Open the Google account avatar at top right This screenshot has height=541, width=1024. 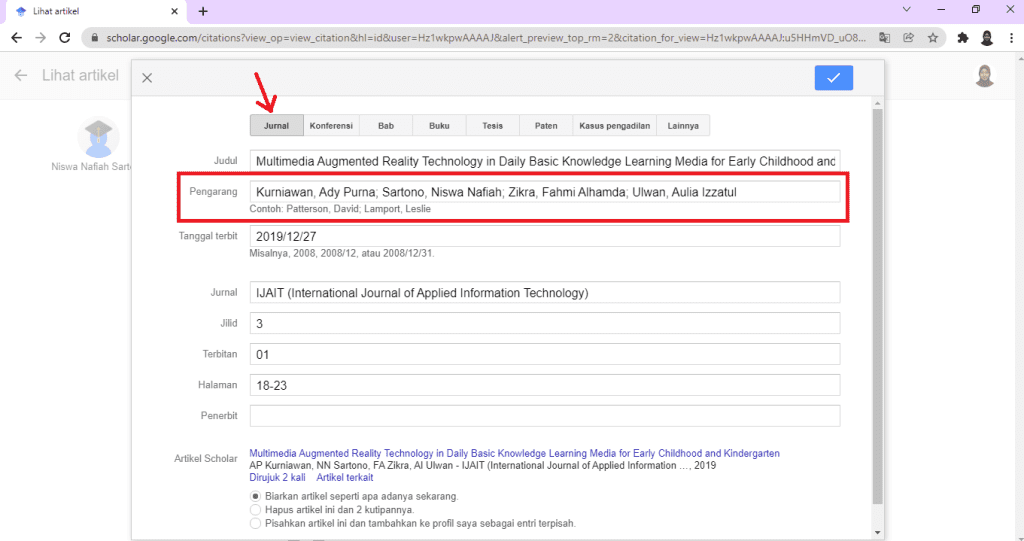tap(985, 76)
